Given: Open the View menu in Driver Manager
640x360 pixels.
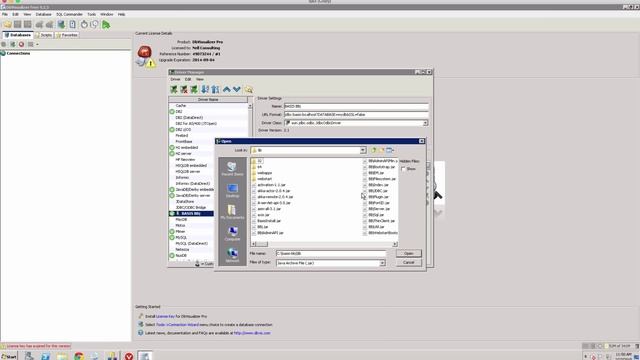Looking at the screenshot, I should (200, 79).
